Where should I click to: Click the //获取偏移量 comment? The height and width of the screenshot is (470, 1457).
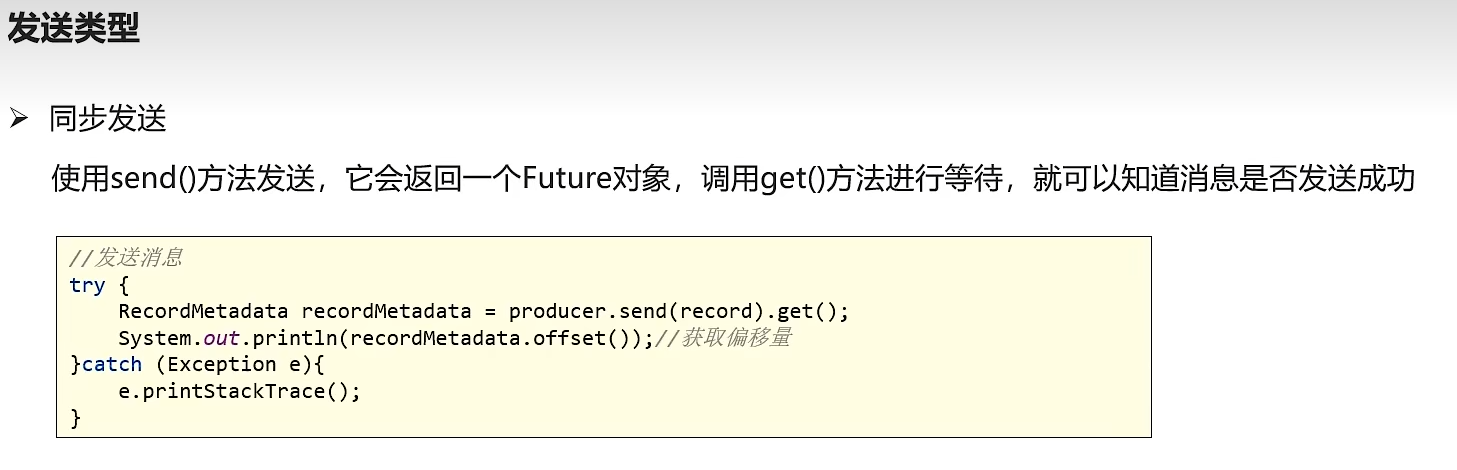(722, 338)
